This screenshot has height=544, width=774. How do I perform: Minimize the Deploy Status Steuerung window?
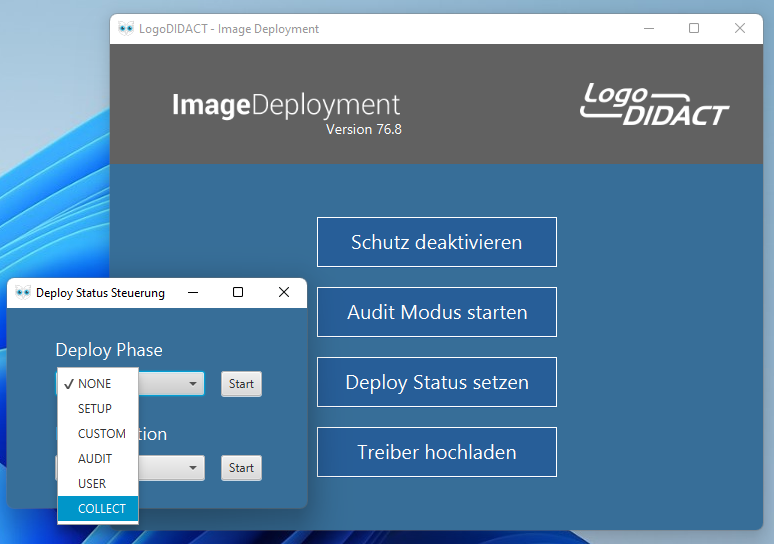[193, 292]
